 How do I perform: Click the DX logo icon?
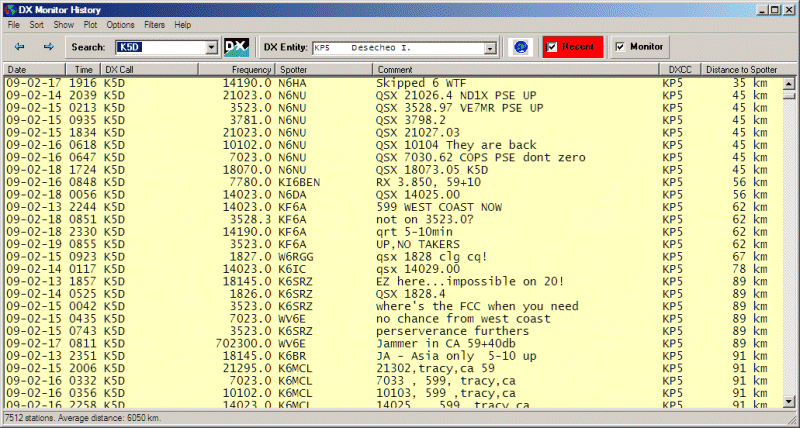click(236, 47)
